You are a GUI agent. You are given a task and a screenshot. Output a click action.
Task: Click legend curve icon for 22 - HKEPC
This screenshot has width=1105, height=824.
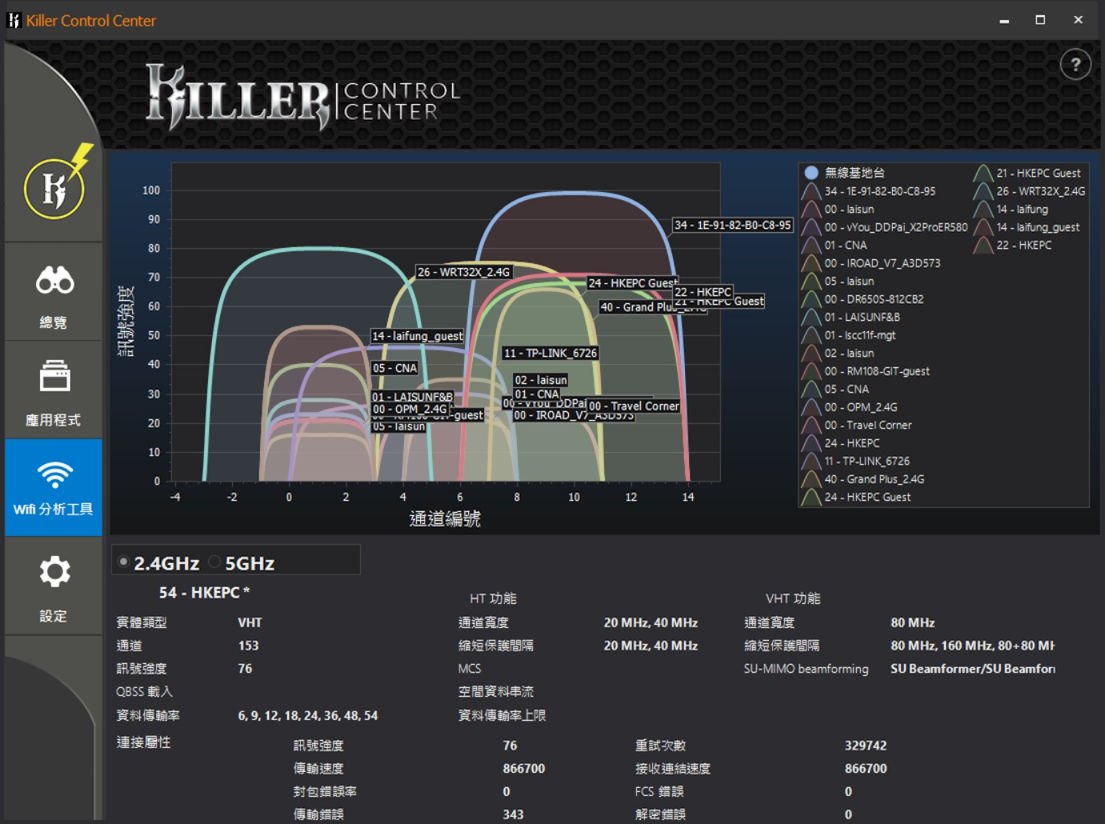tap(983, 245)
